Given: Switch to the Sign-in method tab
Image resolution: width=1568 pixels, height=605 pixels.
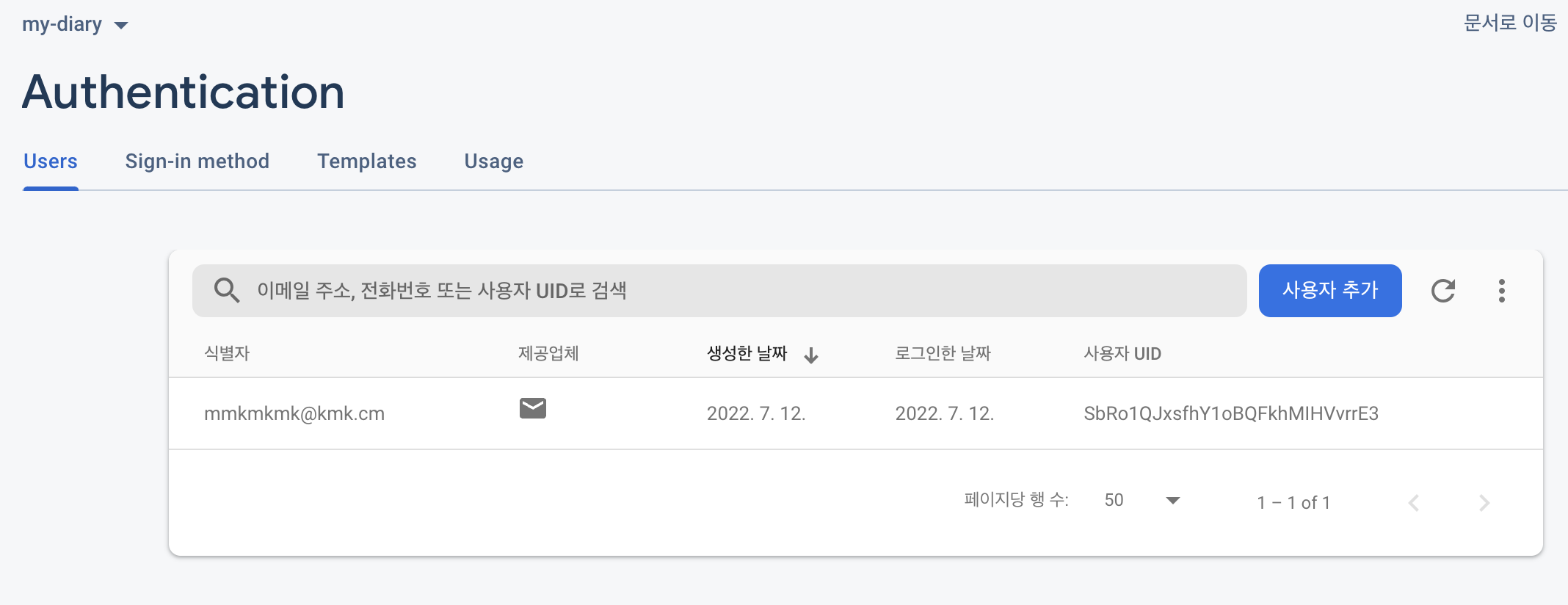Looking at the screenshot, I should pos(197,162).
